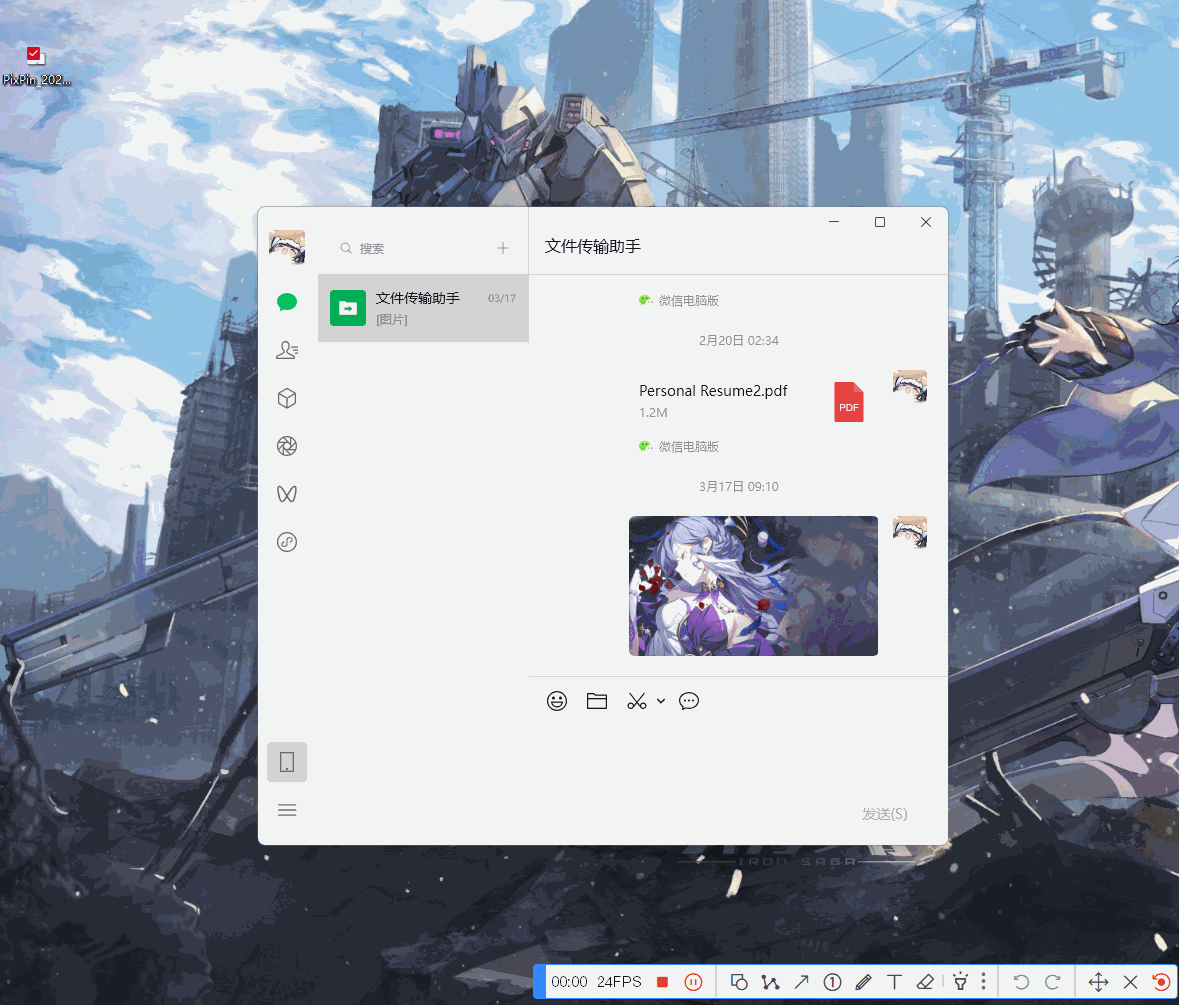
Task: Click the 2月20日 02:34 timestamp
Action: (738, 341)
